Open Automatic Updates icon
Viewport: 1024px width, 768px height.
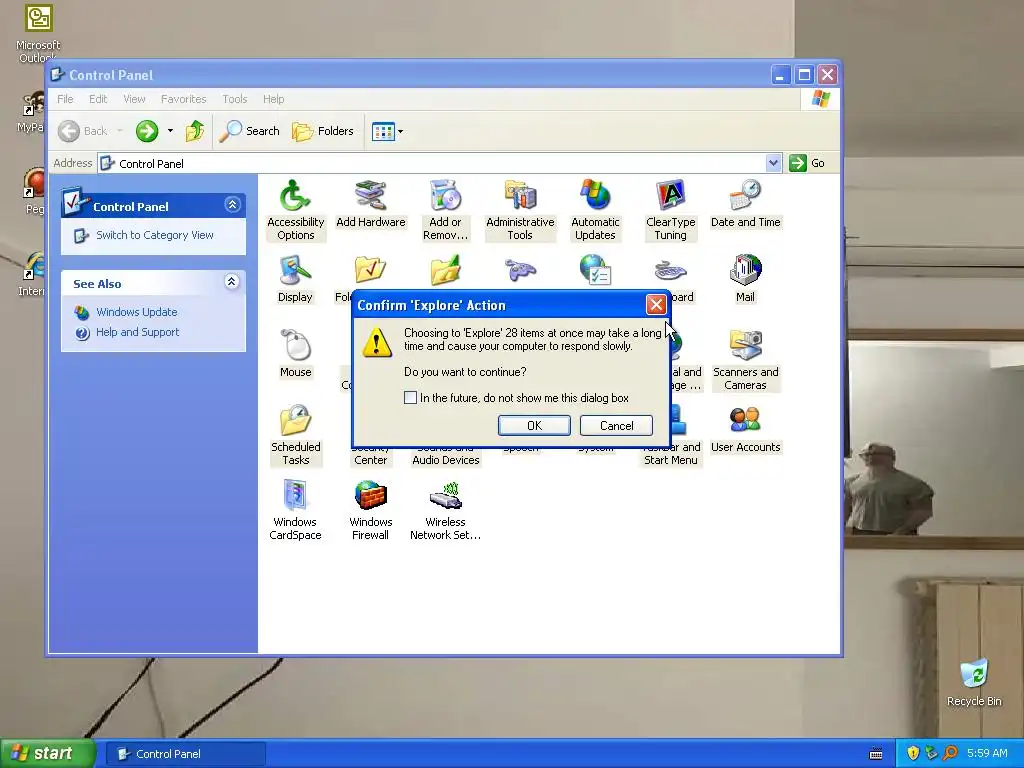click(595, 210)
